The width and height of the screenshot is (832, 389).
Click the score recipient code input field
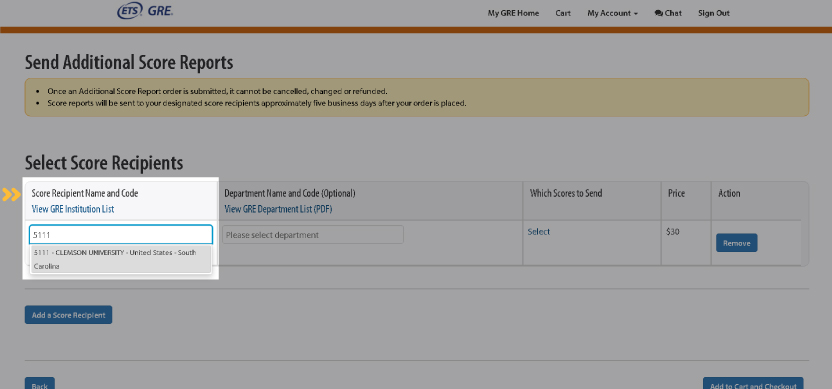121,235
